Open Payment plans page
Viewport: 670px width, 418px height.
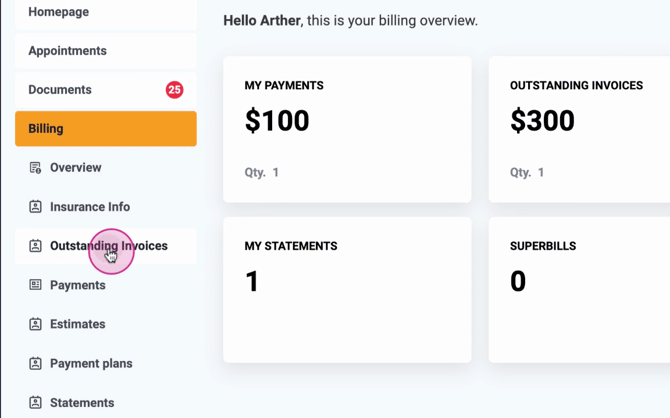coord(91,363)
